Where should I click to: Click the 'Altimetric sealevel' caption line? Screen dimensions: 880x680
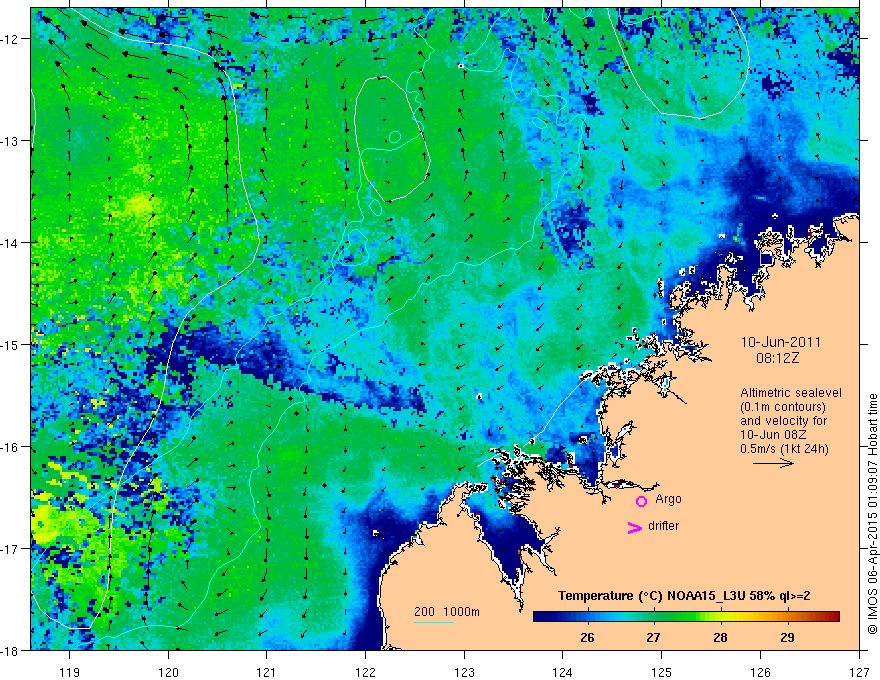coord(791,393)
